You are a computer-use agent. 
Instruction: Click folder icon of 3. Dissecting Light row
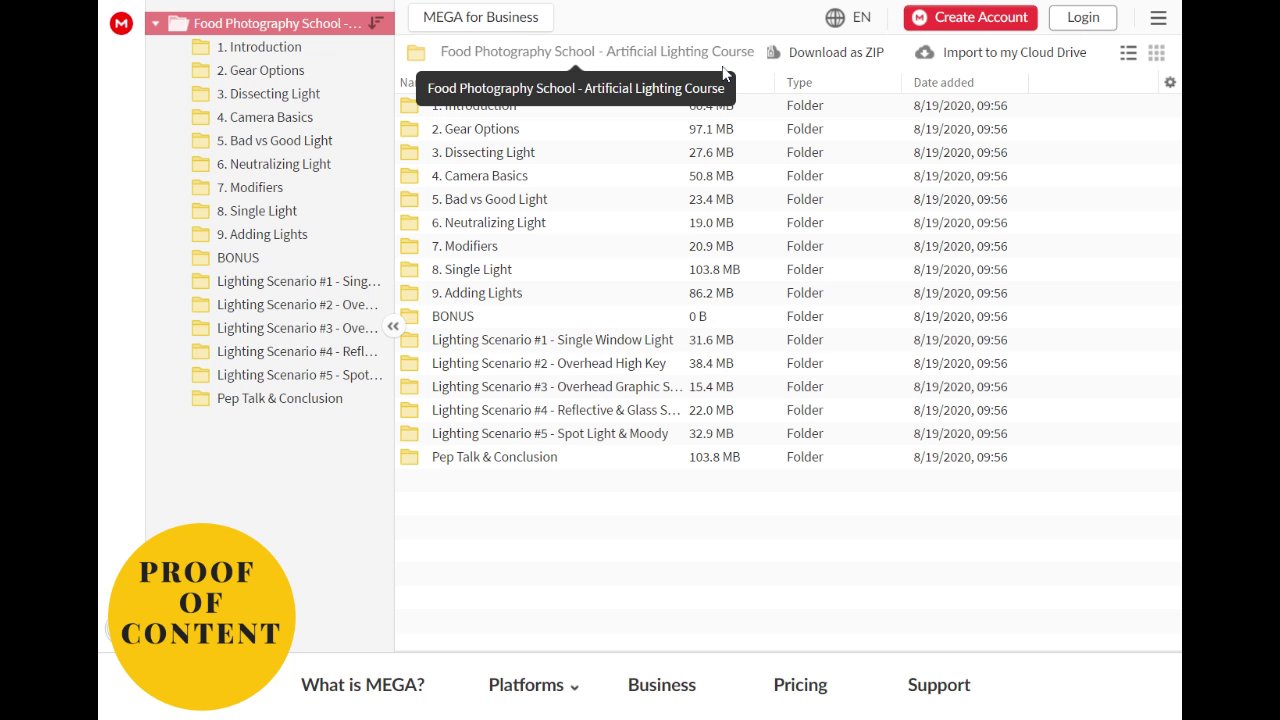409,152
